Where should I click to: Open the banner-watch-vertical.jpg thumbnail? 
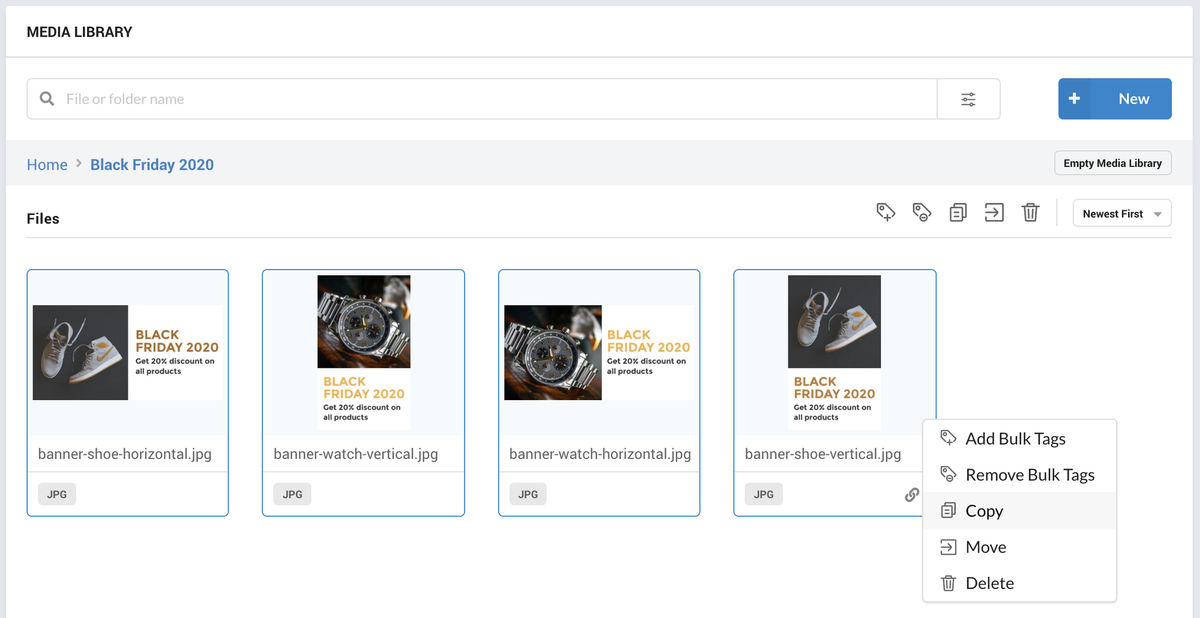coord(363,352)
